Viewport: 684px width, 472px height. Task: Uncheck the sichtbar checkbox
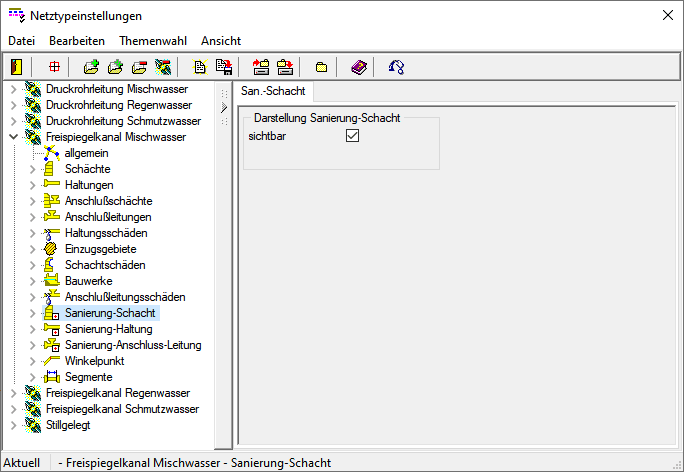click(x=352, y=136)
